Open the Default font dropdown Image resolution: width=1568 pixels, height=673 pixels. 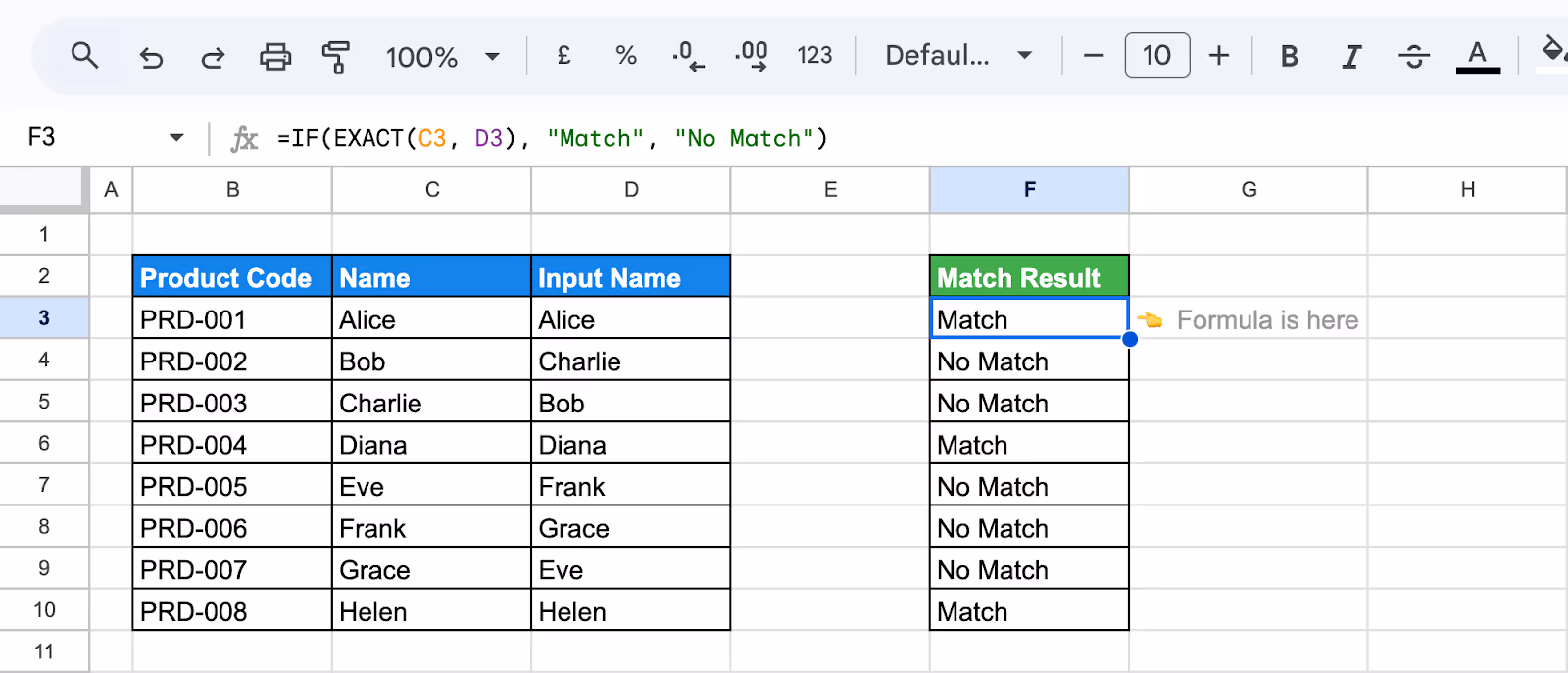click(958, 56)
